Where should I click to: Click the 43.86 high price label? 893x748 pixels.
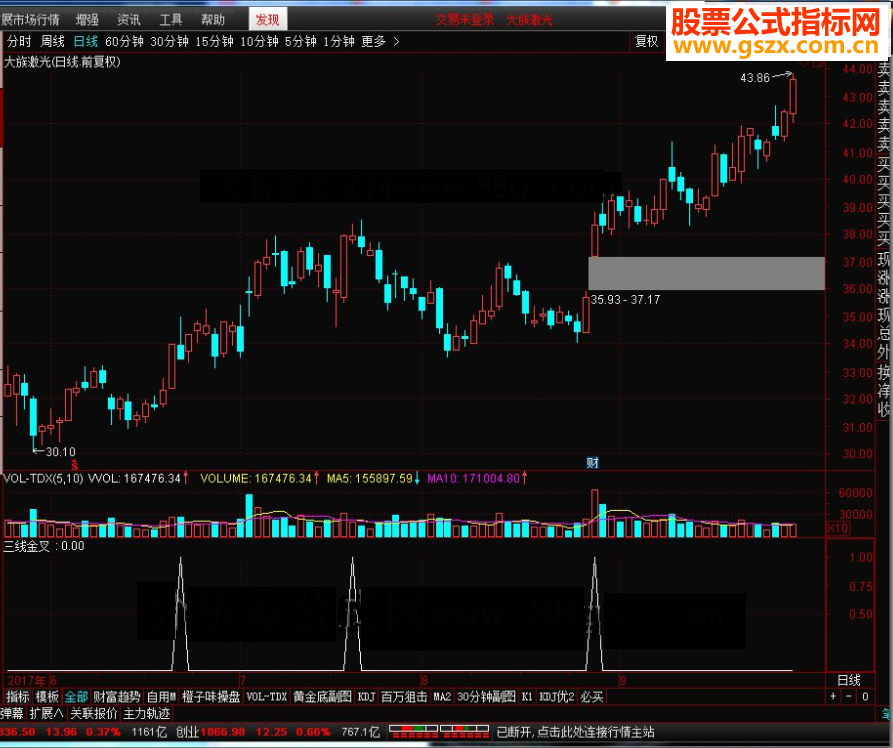tap(755, 77)
